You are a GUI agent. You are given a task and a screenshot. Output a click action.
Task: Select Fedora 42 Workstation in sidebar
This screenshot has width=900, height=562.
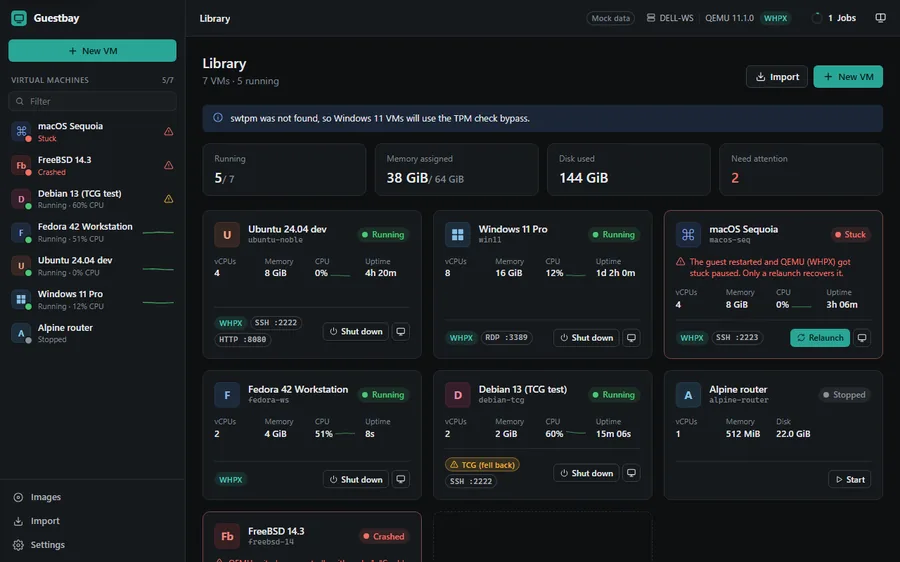pyautogui.click(x=92, y=232)
